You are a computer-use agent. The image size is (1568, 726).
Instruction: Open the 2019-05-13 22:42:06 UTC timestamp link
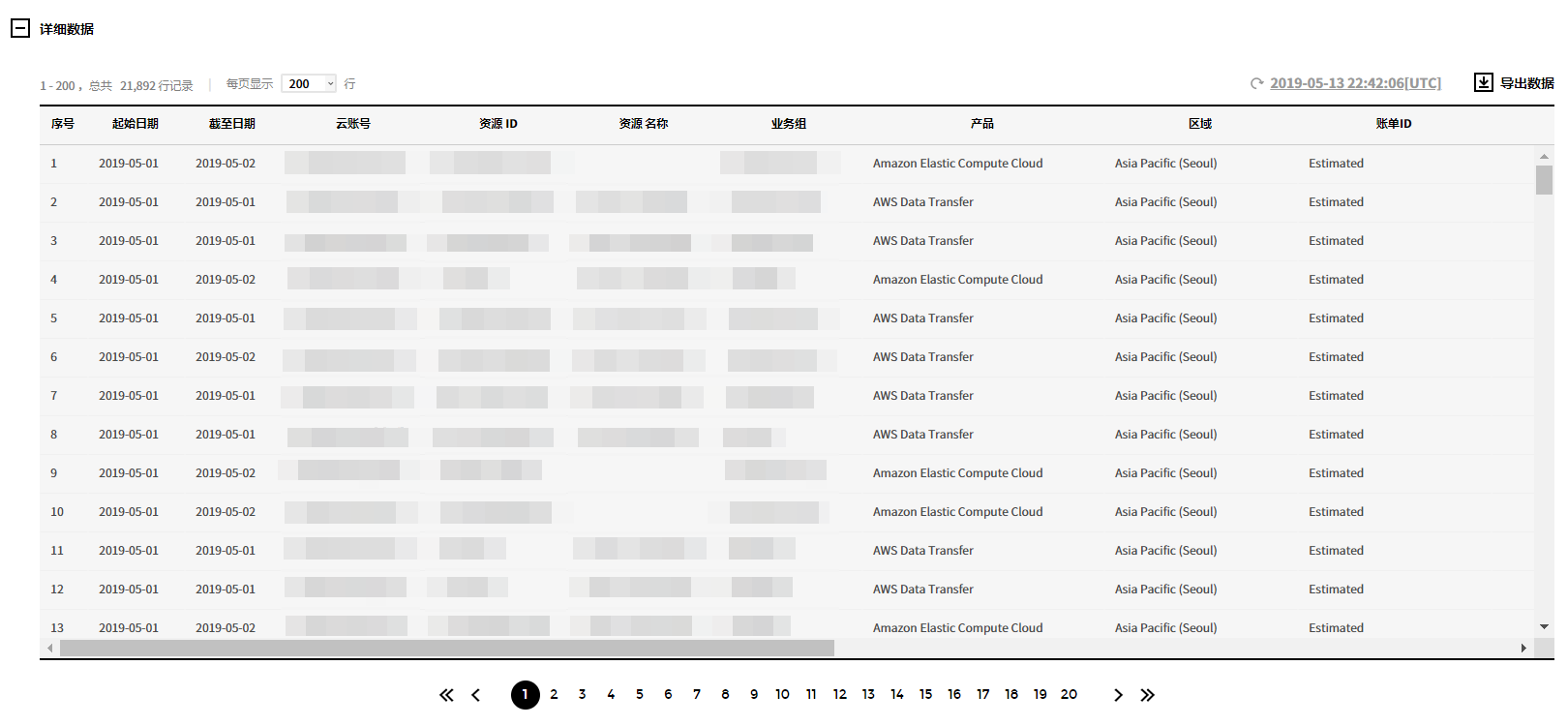1355,83
